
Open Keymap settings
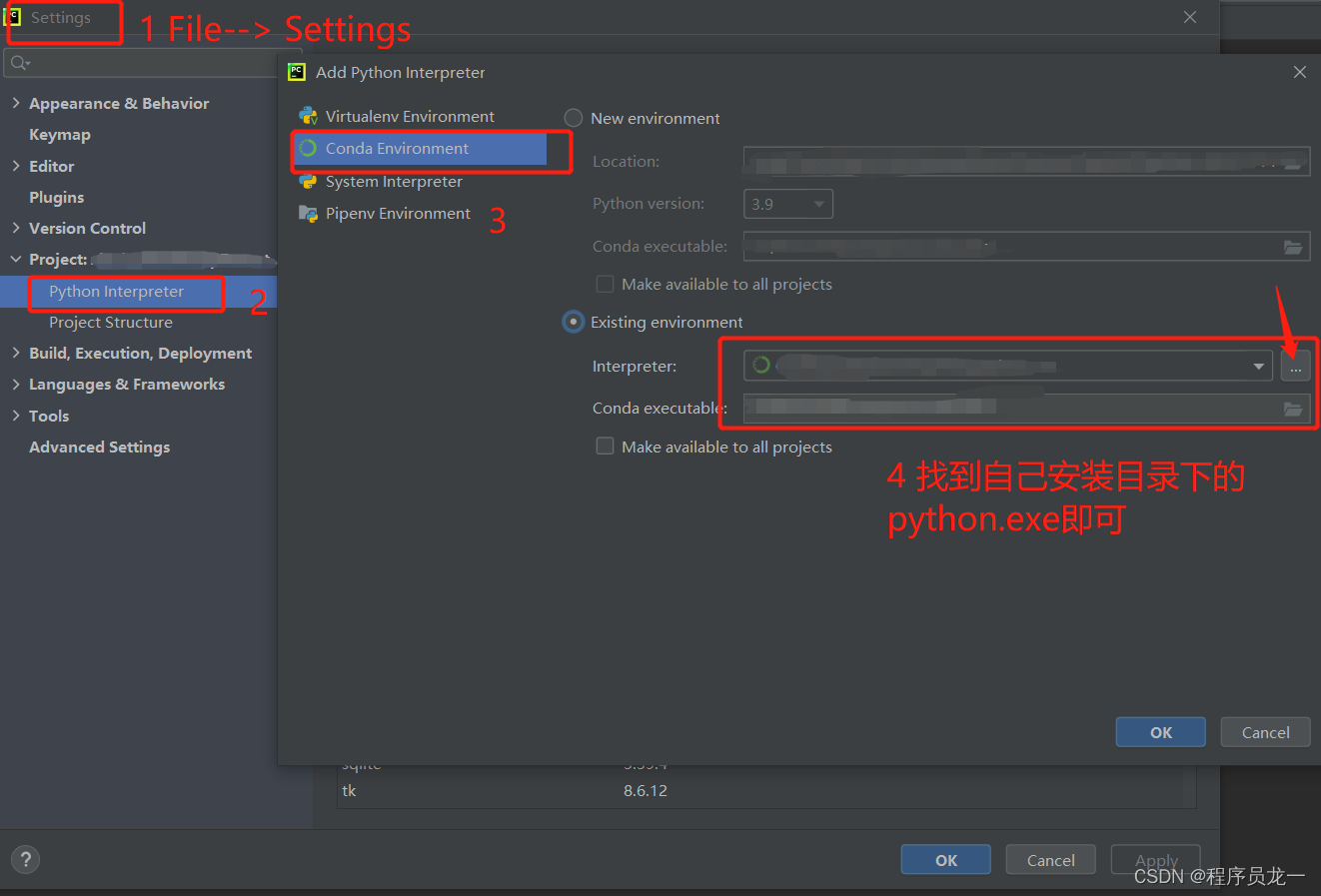click(60, 134)
